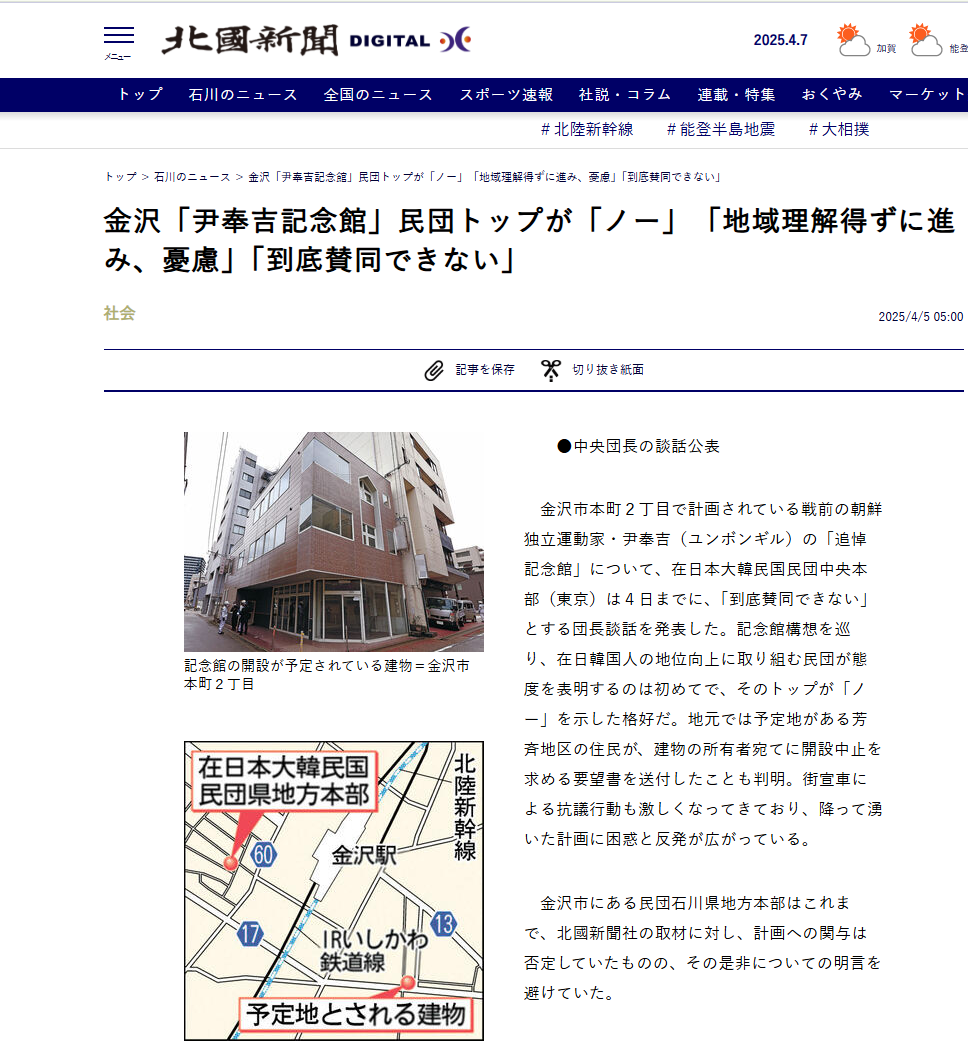Click the #能登半島地震 hashtag link
This screenshot has height=1048, width=968.
(x=720, y=129)
